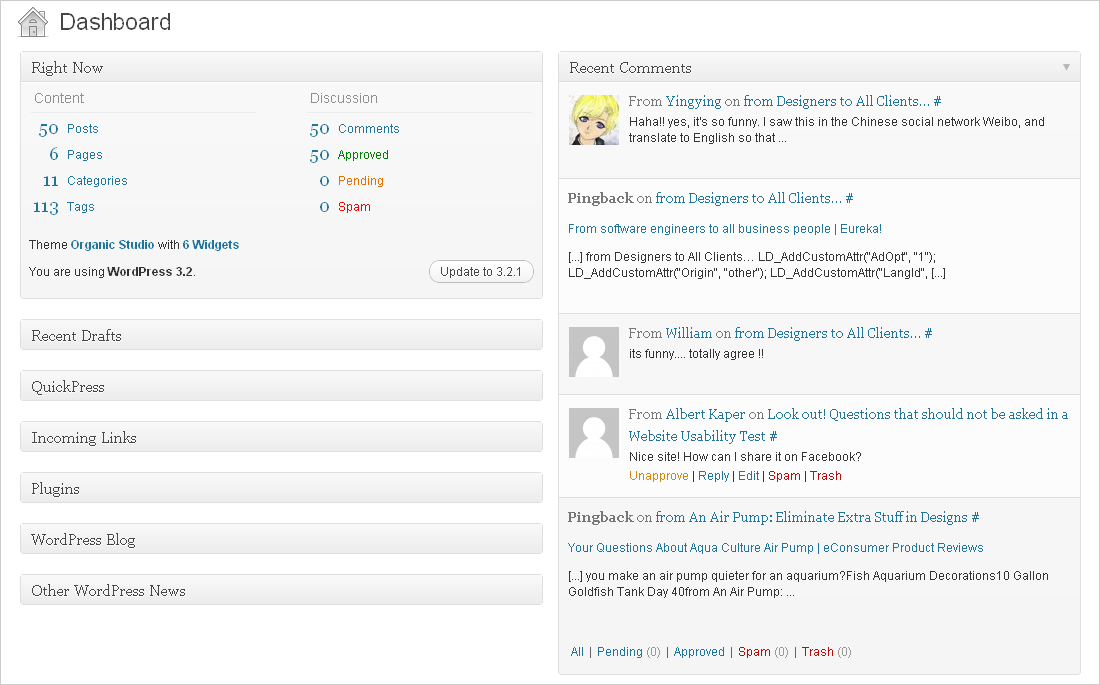Open the Posts link
1100x685 pixels.
click(x=83, y=128)
